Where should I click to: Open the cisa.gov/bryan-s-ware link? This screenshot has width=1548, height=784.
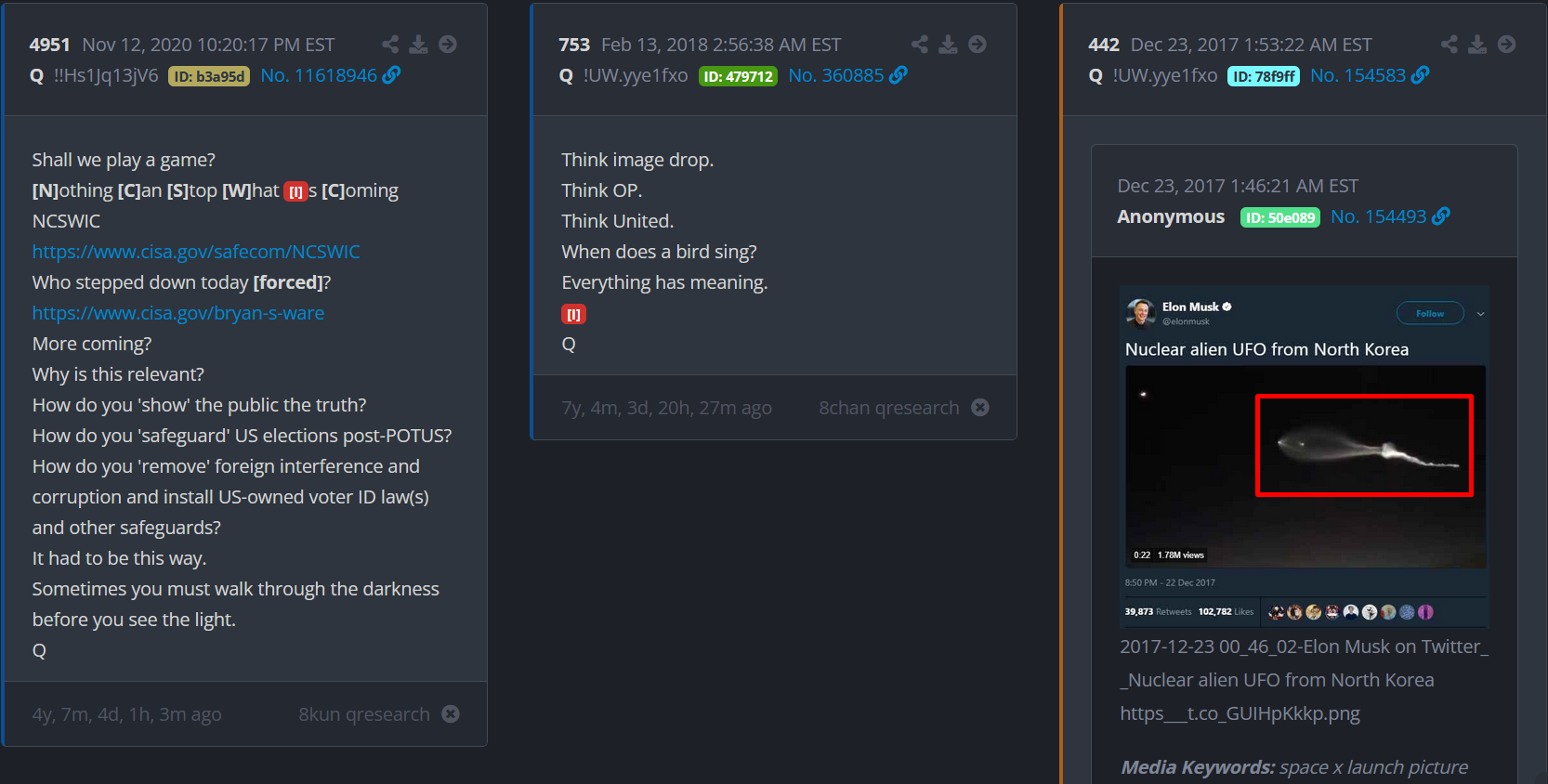[x=178, y=313]
